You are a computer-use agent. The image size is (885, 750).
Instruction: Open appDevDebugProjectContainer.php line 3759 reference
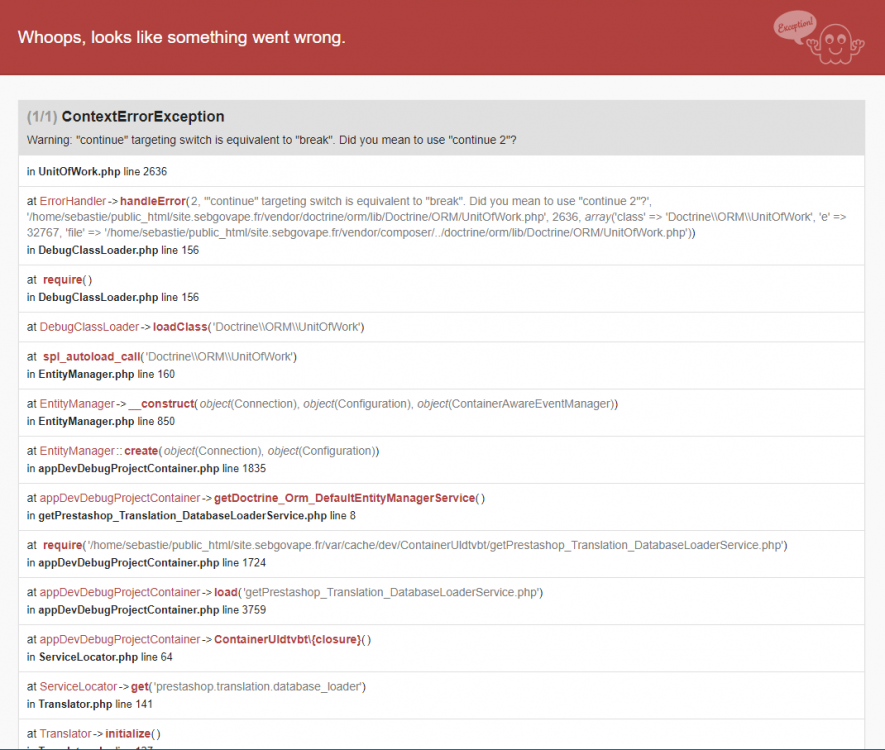pyautogui.click(x=146, y=609)
